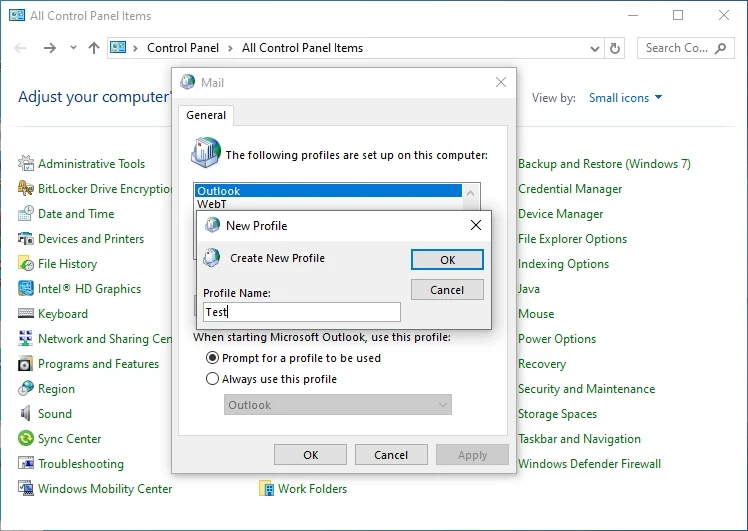
Task: Click the Profile Name text field
Action: tap(301, 312)
